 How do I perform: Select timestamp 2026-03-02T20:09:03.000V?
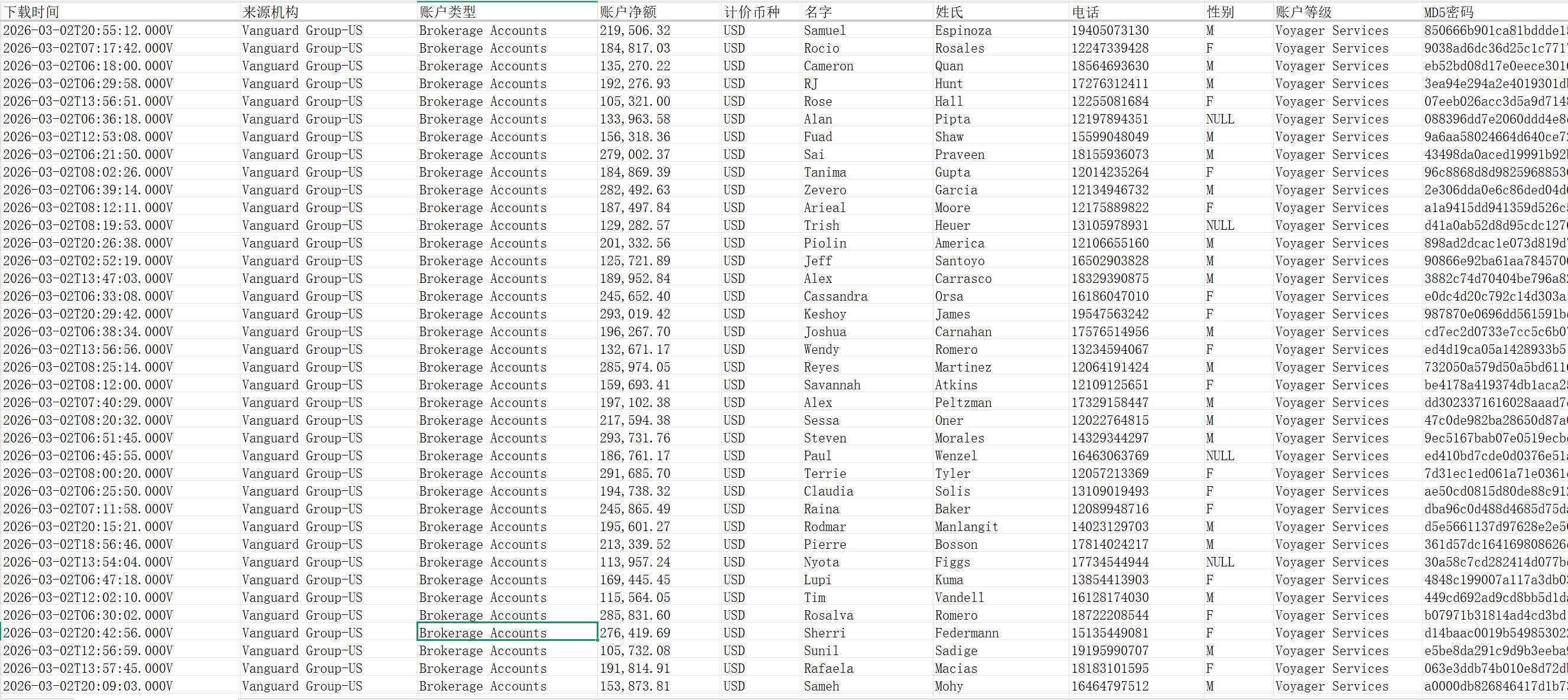121,686
